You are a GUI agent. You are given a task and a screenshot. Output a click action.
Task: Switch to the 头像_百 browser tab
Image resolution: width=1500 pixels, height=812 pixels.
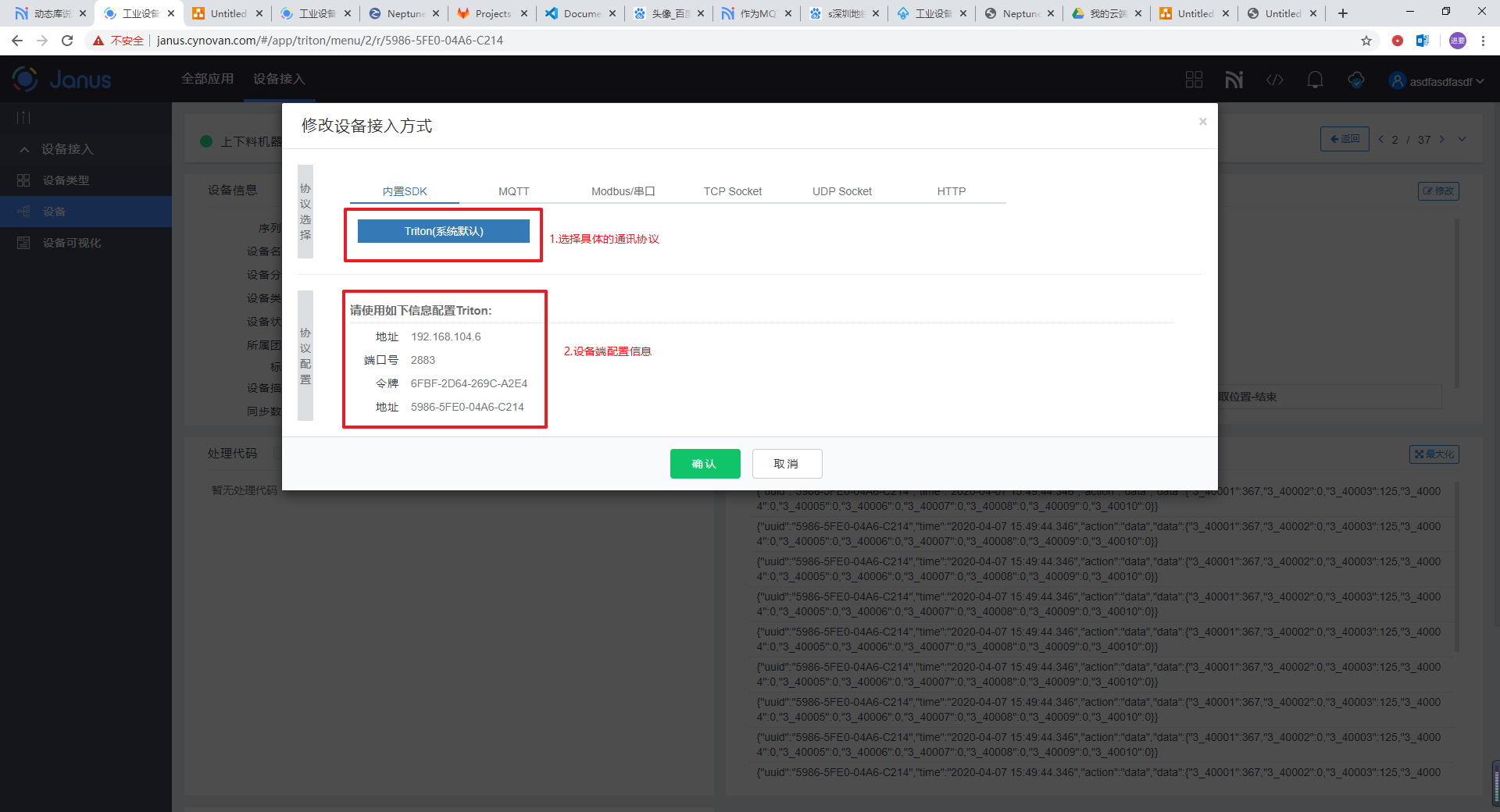[x=668, y=13]
